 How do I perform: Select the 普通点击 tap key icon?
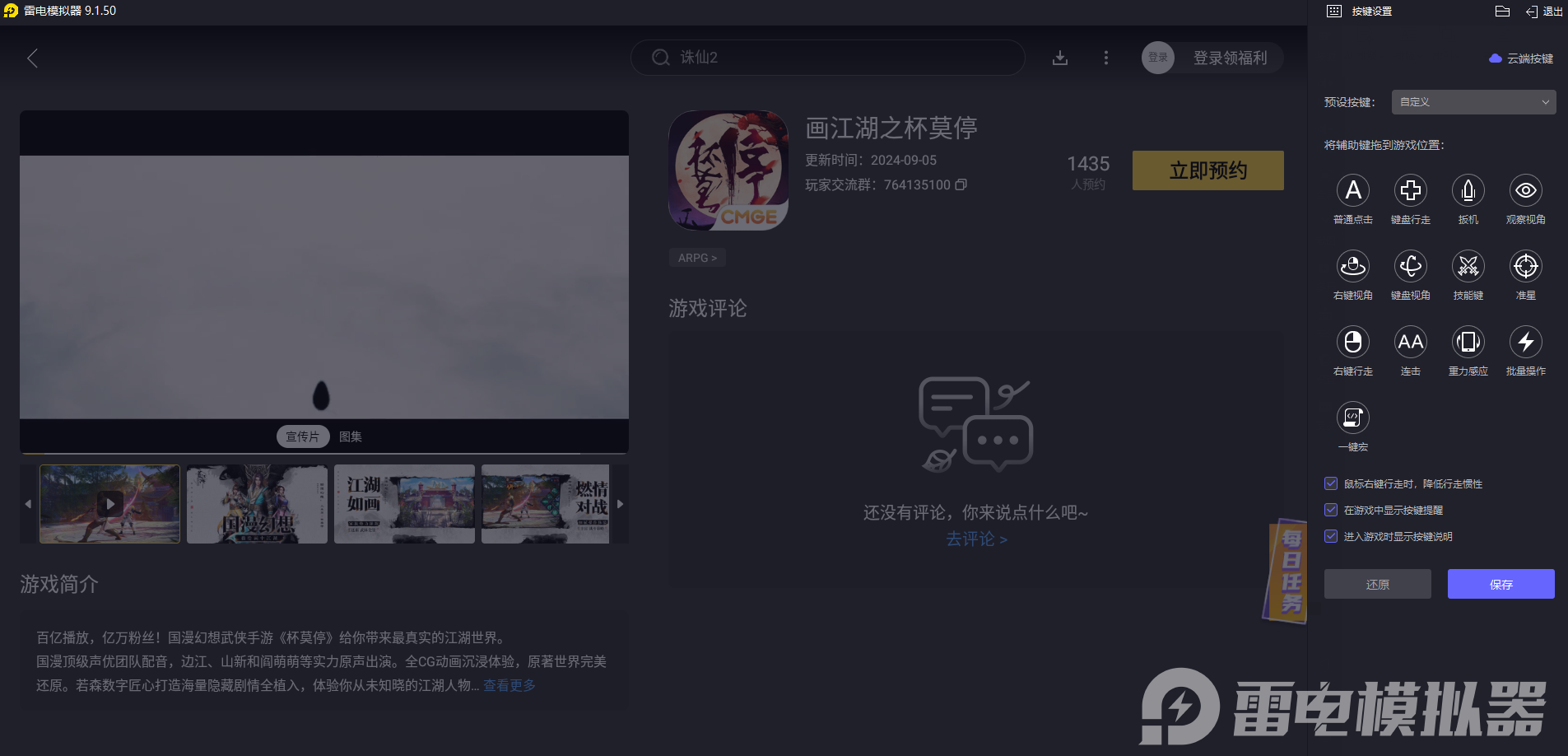(1352, 191)
